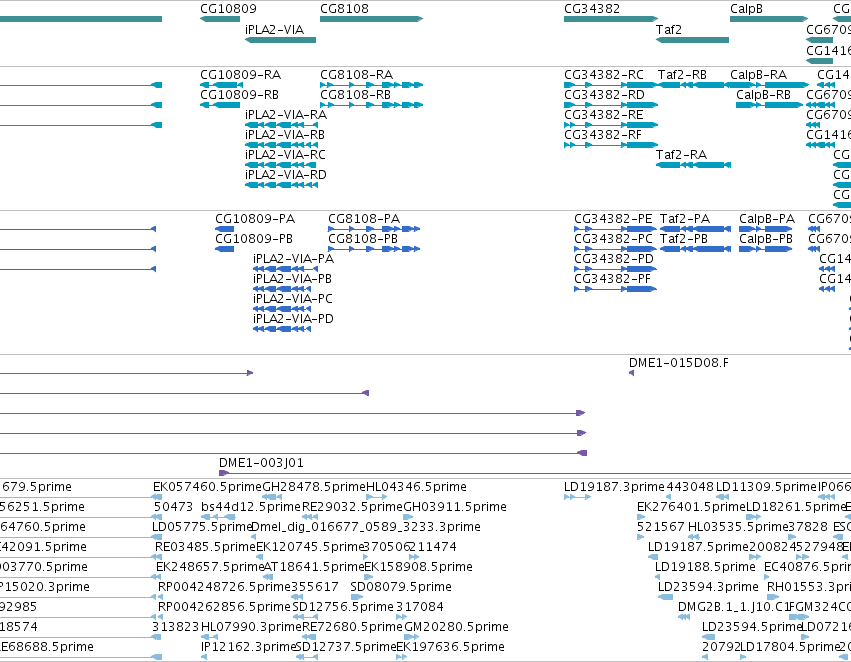Select protein iPLA2-VIA-PA

tap(294, 259)
